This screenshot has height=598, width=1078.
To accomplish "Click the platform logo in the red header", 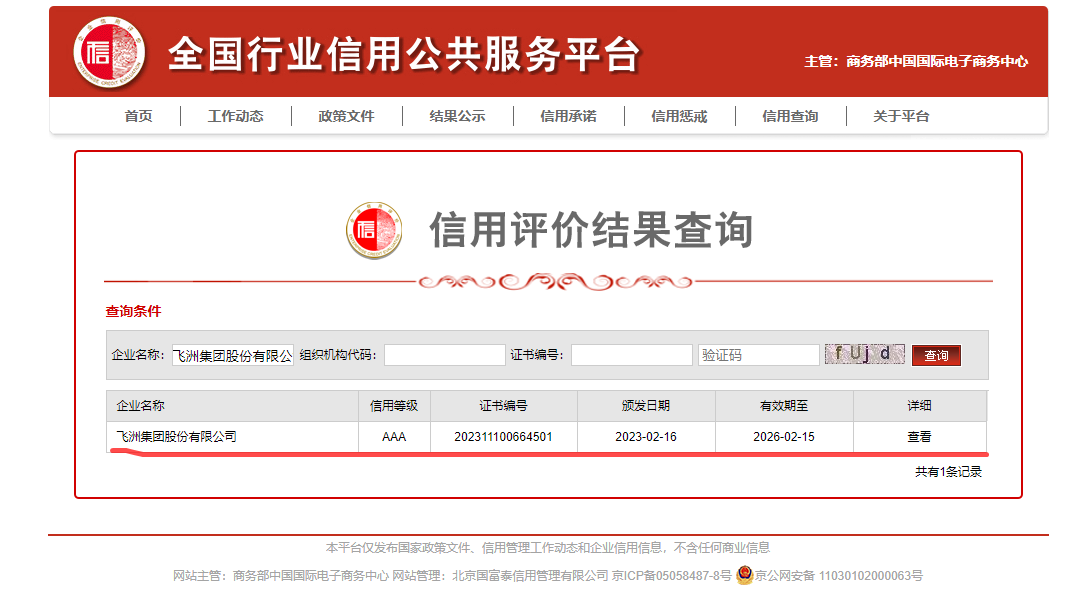I will pyautogui.click(x=109, y=52).
